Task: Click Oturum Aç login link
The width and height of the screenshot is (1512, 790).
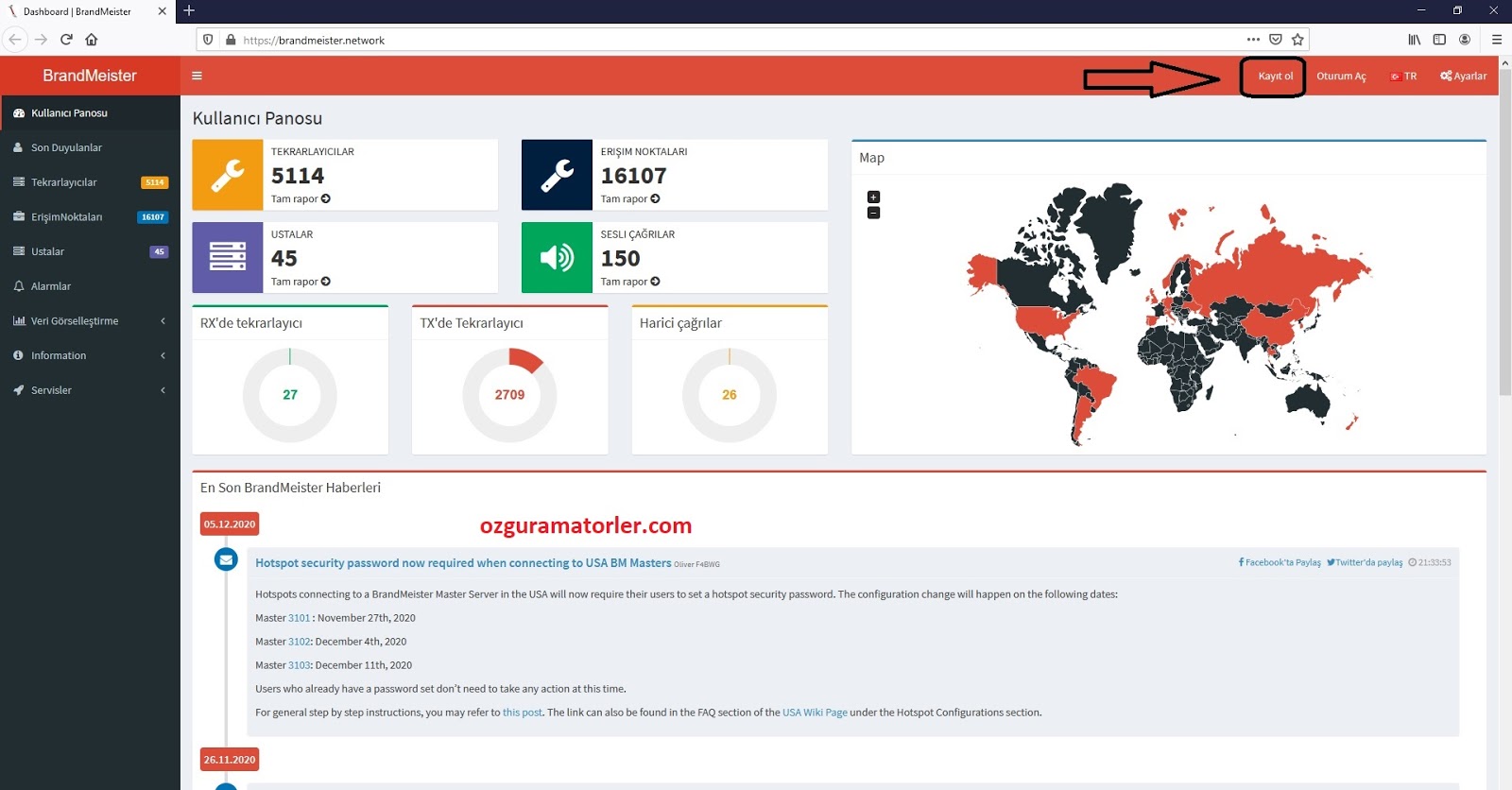Action: [x=1341, y=76]
